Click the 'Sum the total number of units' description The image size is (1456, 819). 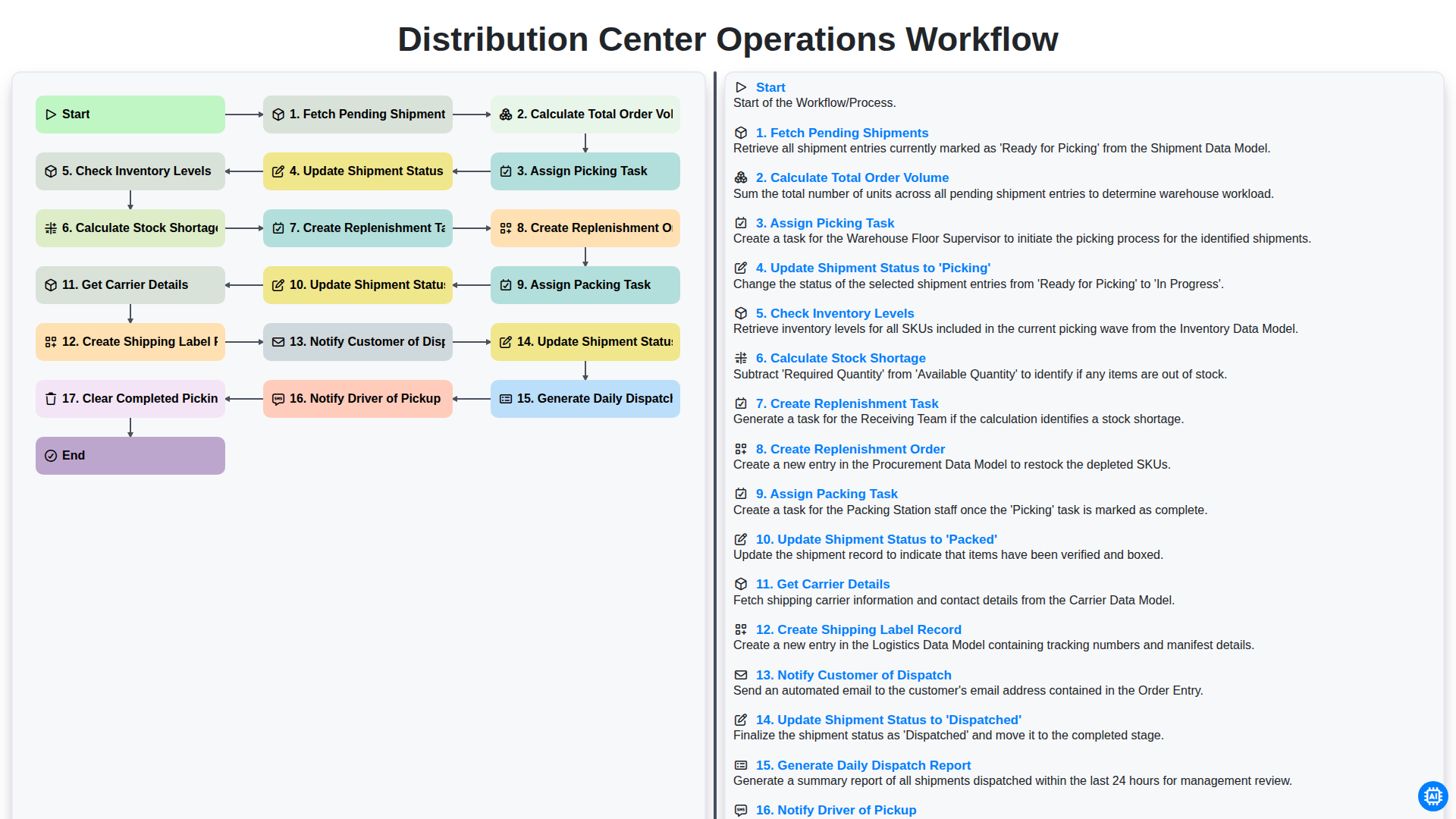[1003, 194]
